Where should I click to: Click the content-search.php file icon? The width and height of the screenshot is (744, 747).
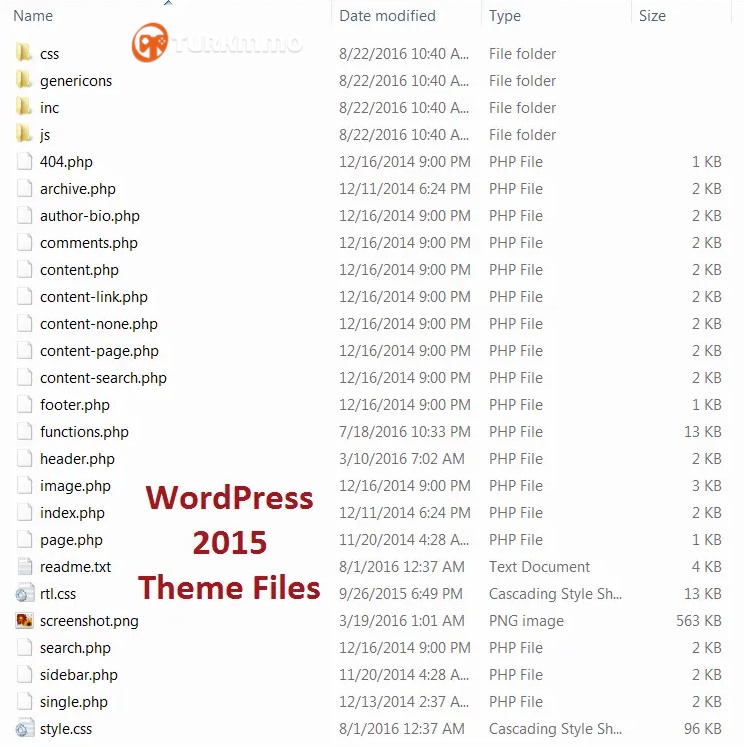(24, 377)
